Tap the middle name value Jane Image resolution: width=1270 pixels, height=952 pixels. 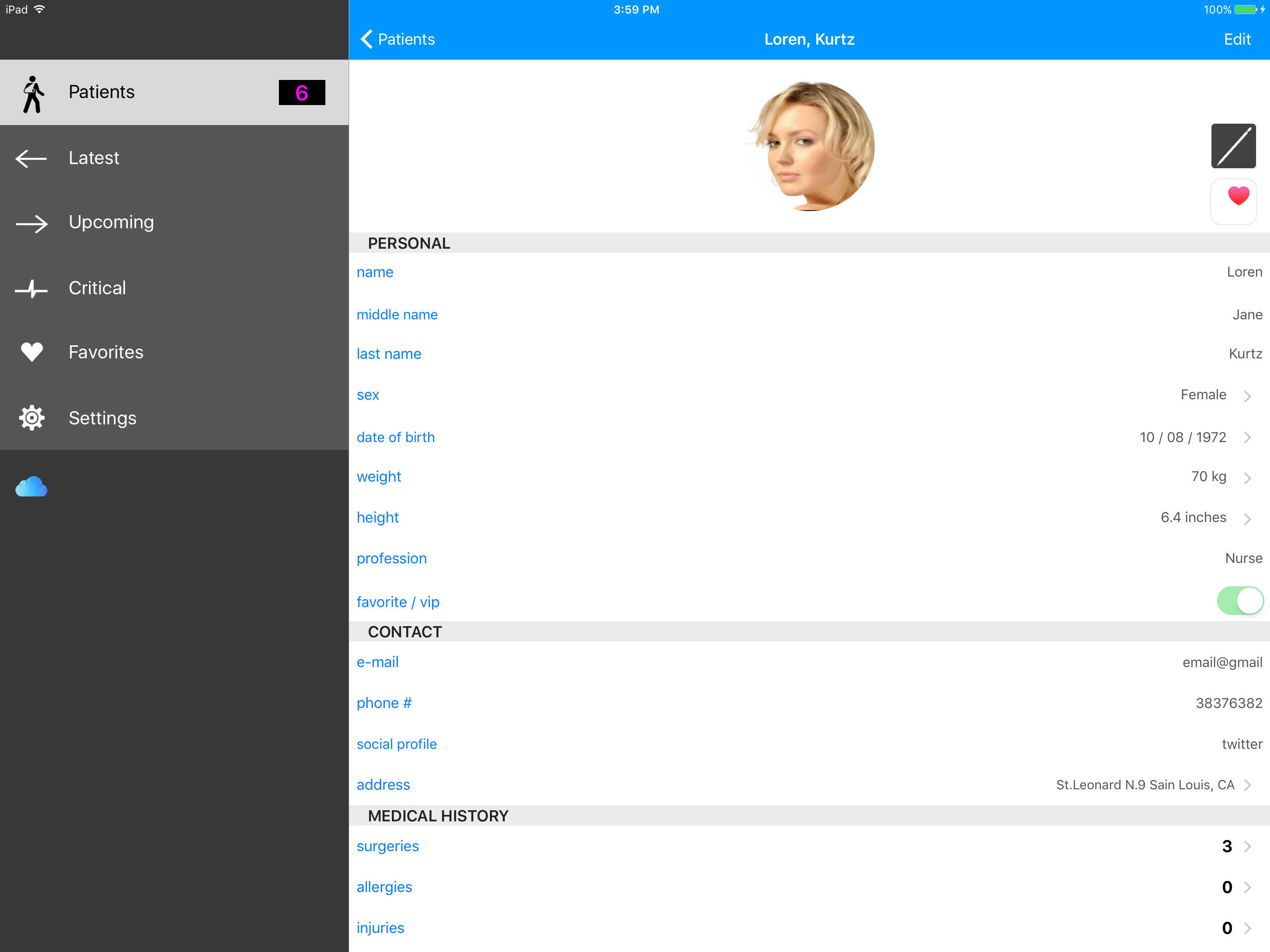[x=1247, y=315]
